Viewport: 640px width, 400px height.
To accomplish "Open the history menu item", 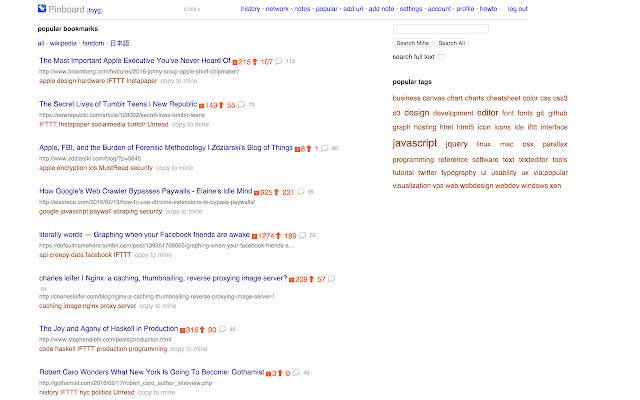I will pyautogui.click(x=250, y=9).
